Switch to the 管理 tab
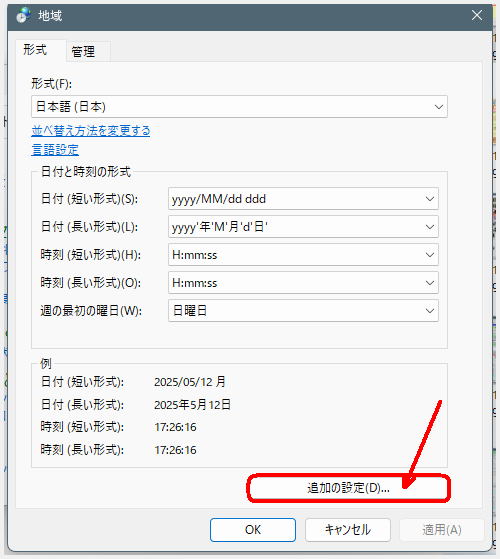500x559 pixels. click(x=83, y=52)
